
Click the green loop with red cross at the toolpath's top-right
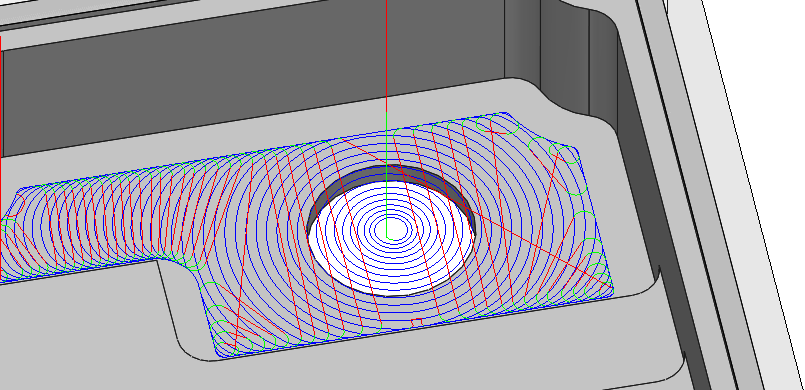[497, 126]
